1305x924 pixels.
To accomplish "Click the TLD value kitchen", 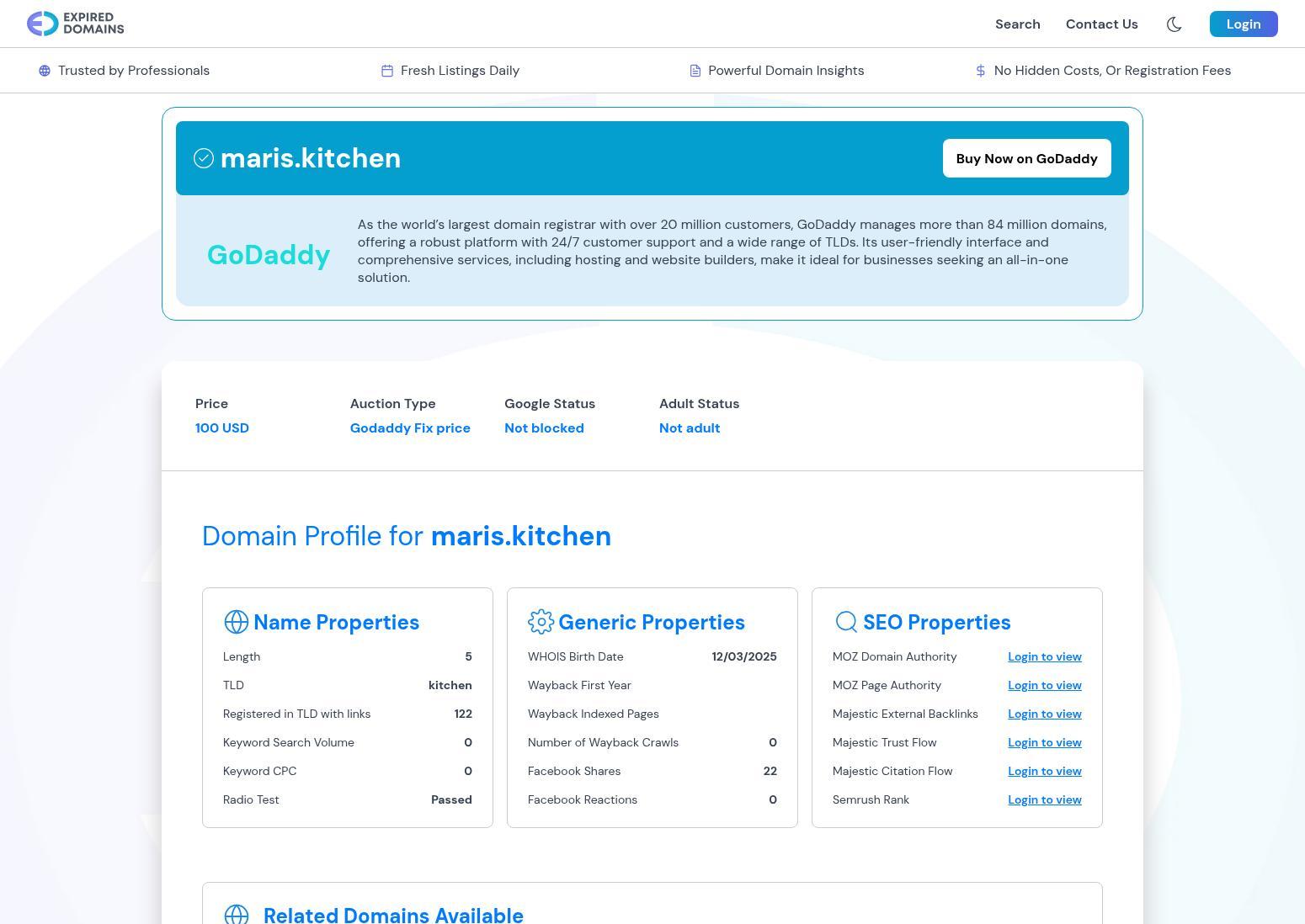I will (450, 685).
